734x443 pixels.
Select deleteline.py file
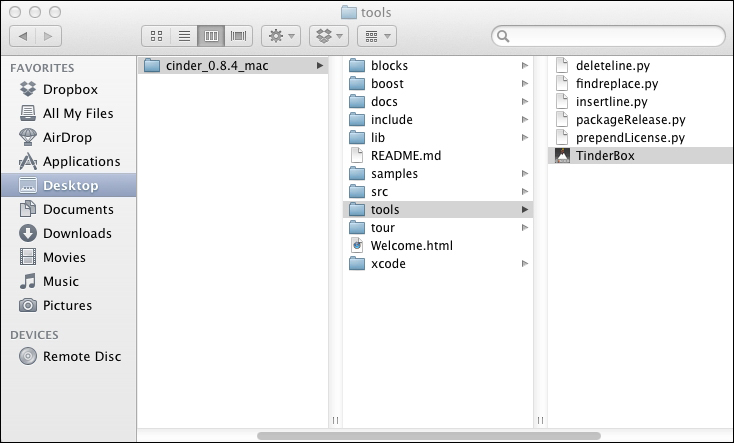pyautogui.click(x=640, y=66)
